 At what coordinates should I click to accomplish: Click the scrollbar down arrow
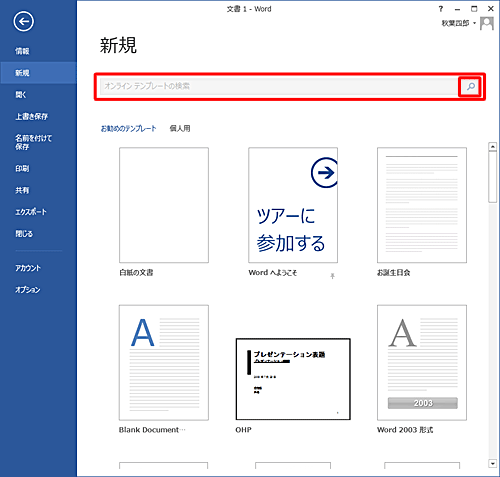(x=492, y=463)
